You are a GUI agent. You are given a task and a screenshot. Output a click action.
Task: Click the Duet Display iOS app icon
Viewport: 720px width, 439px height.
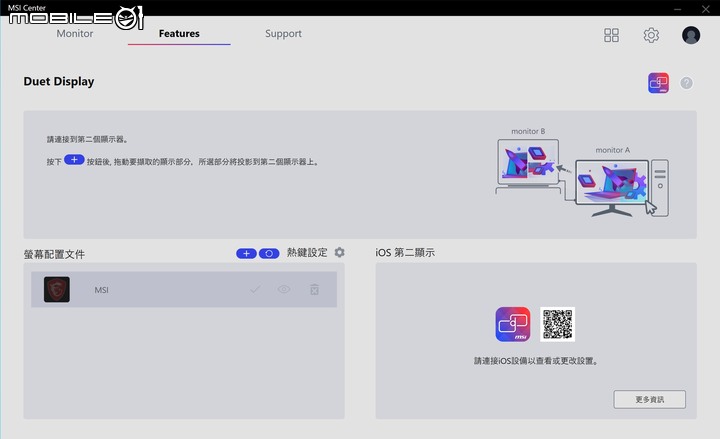click(x=512, y=324)
